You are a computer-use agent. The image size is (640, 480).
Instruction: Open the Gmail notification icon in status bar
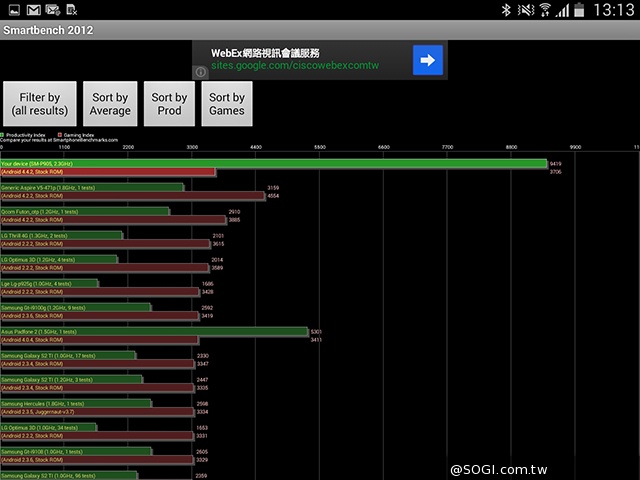(34, 10)
